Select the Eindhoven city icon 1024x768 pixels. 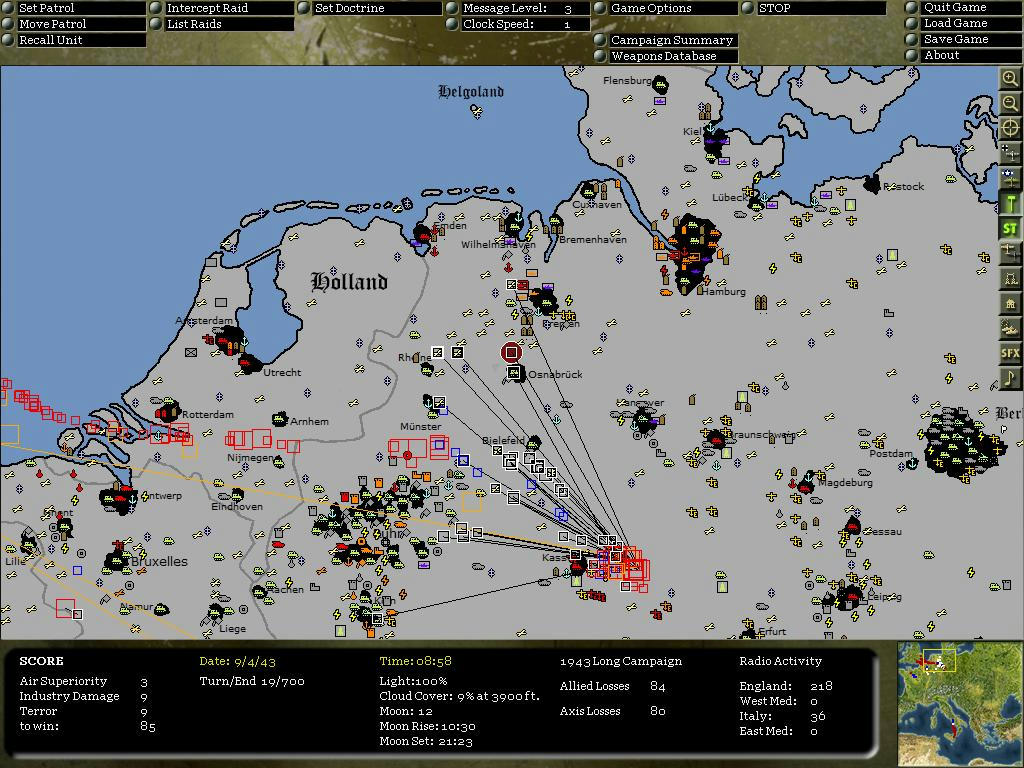[237, 495]
